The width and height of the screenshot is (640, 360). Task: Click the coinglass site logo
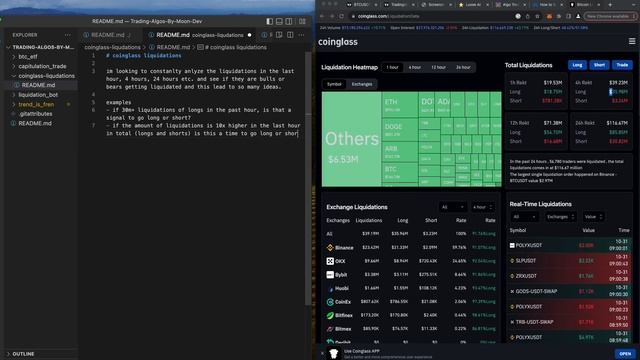pos(338,42)
